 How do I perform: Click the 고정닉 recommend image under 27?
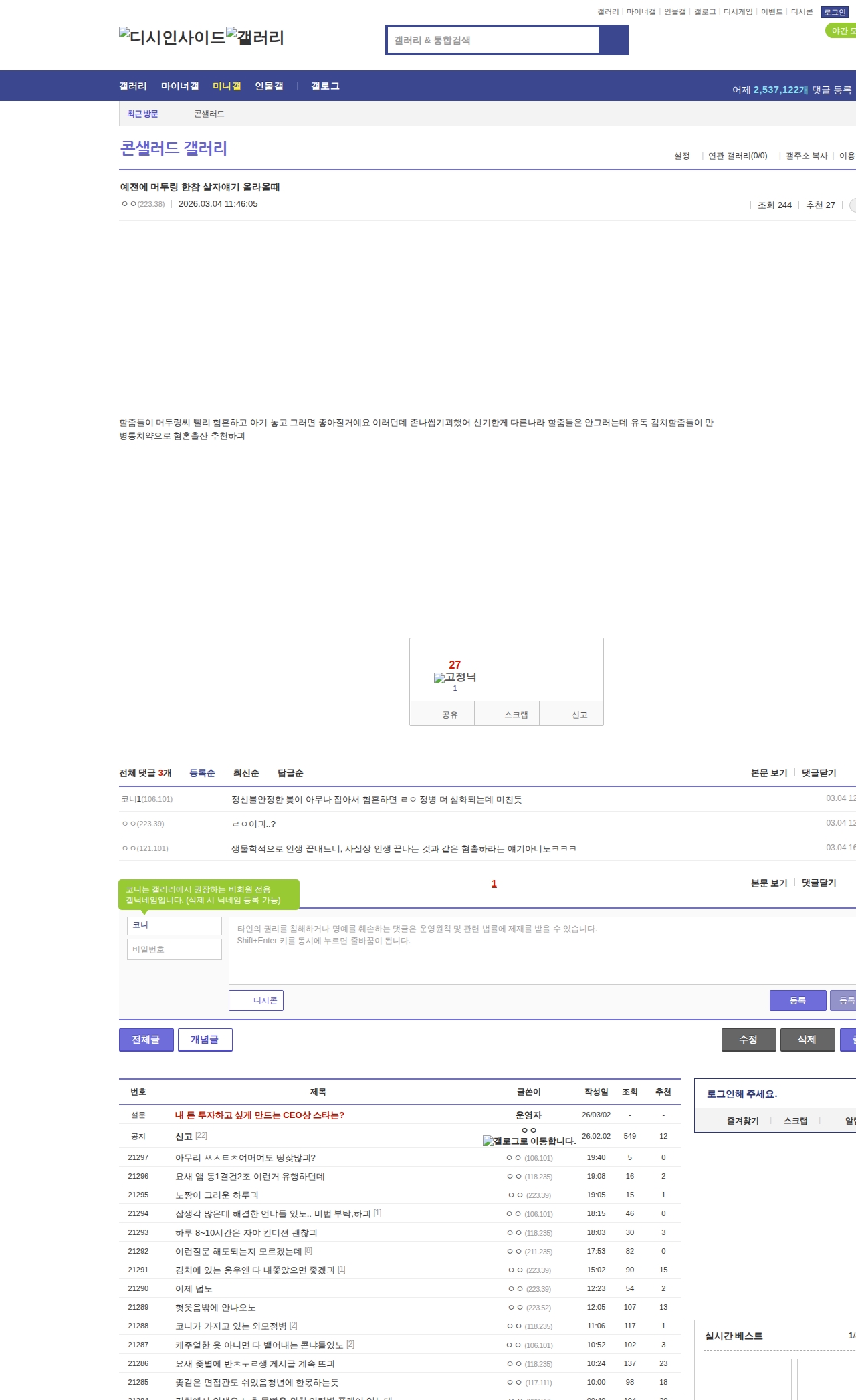455,677
